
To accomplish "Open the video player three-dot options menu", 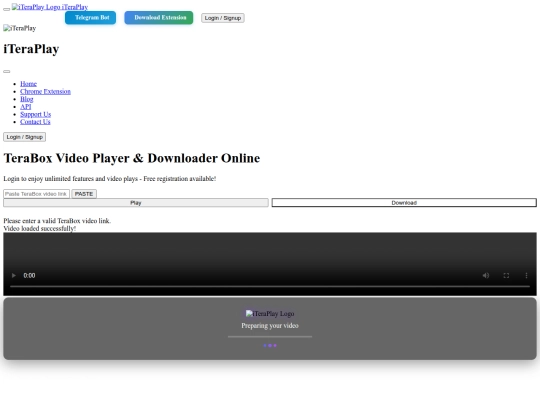I will [526, 276].
